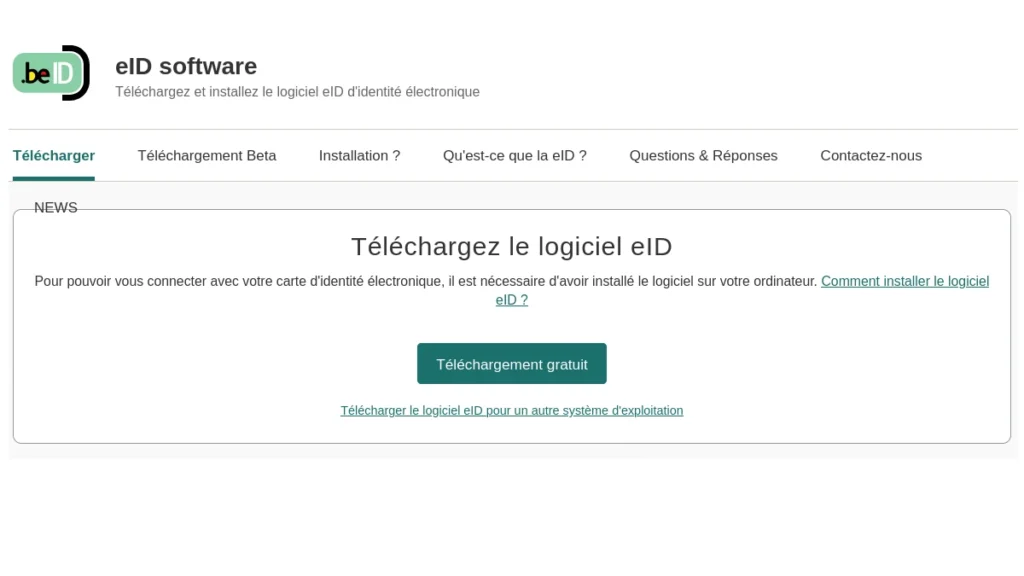Image resolution: width=1024 pixels, height=576 pixels.
Task: Click the green .be part of the logo
Action: click(36, 74)
